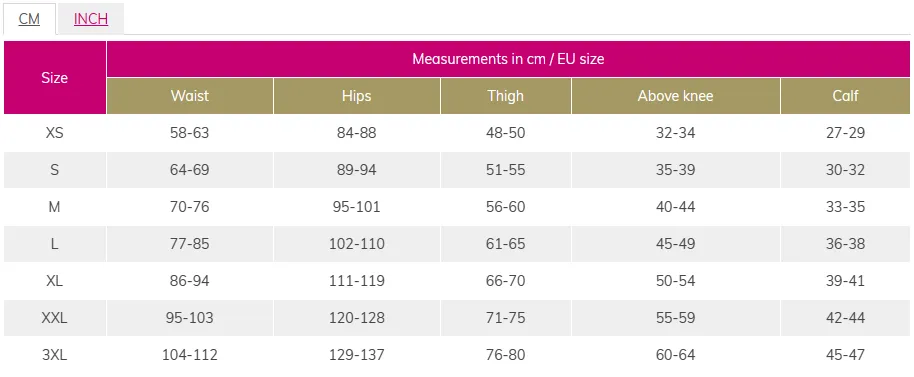Click the XXL size row label
This screenshot has width=914, height=377.
point(55,318)
